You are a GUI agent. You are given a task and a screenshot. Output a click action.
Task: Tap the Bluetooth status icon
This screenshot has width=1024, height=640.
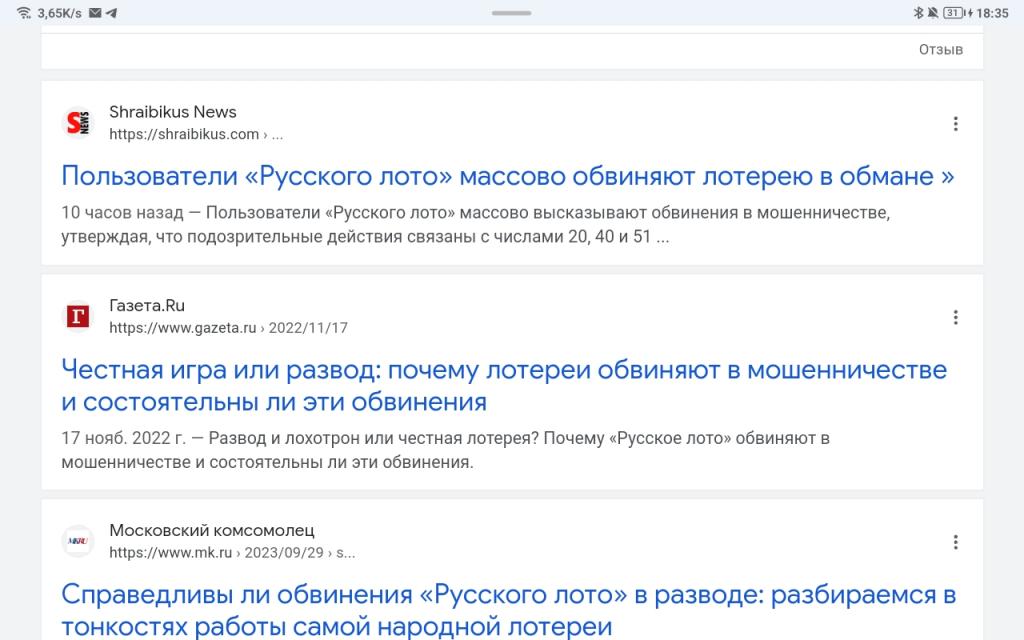coord(918,13)
